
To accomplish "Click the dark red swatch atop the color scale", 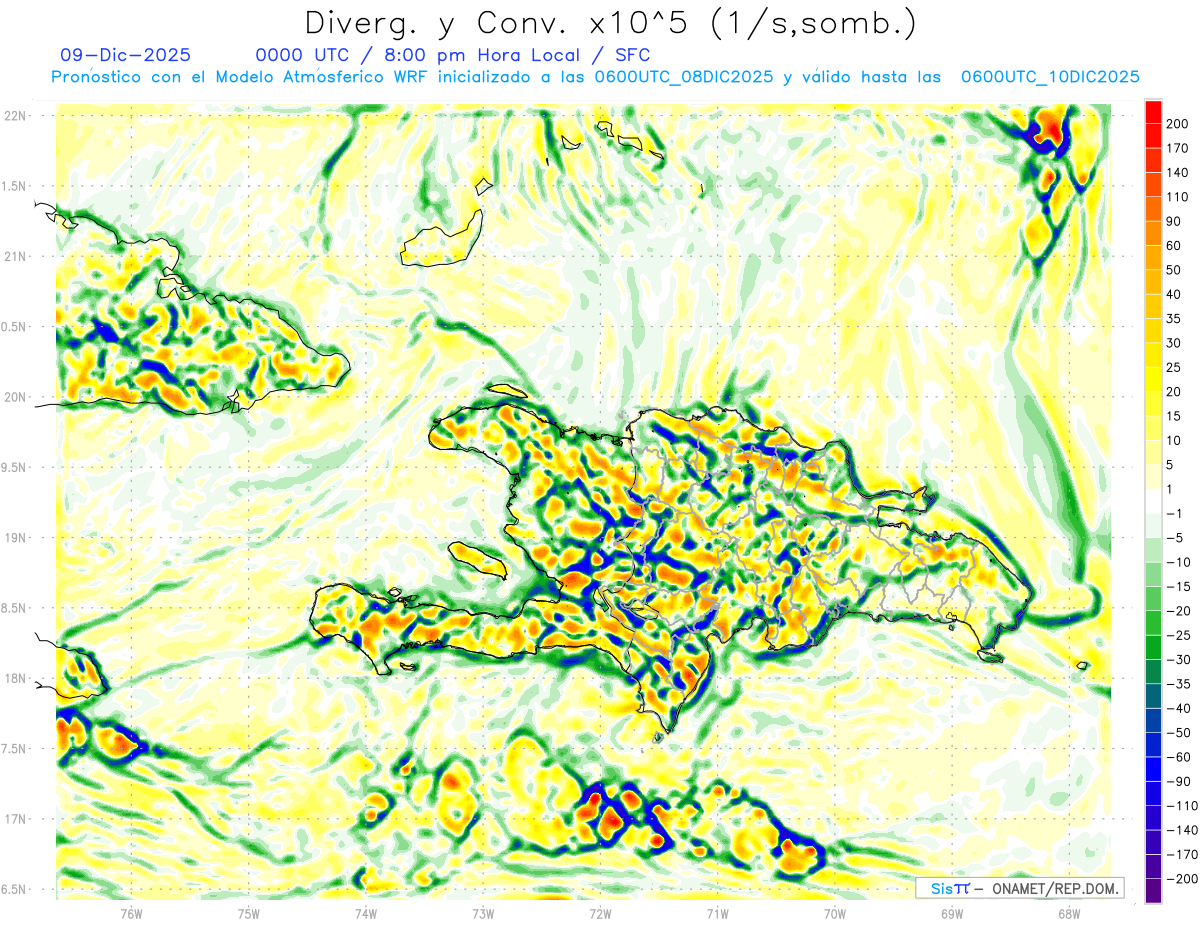I will tap(1153, 112).
